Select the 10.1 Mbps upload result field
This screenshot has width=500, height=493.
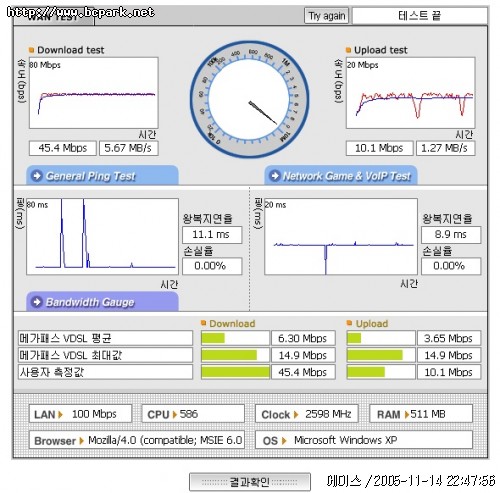click(379, 148)
